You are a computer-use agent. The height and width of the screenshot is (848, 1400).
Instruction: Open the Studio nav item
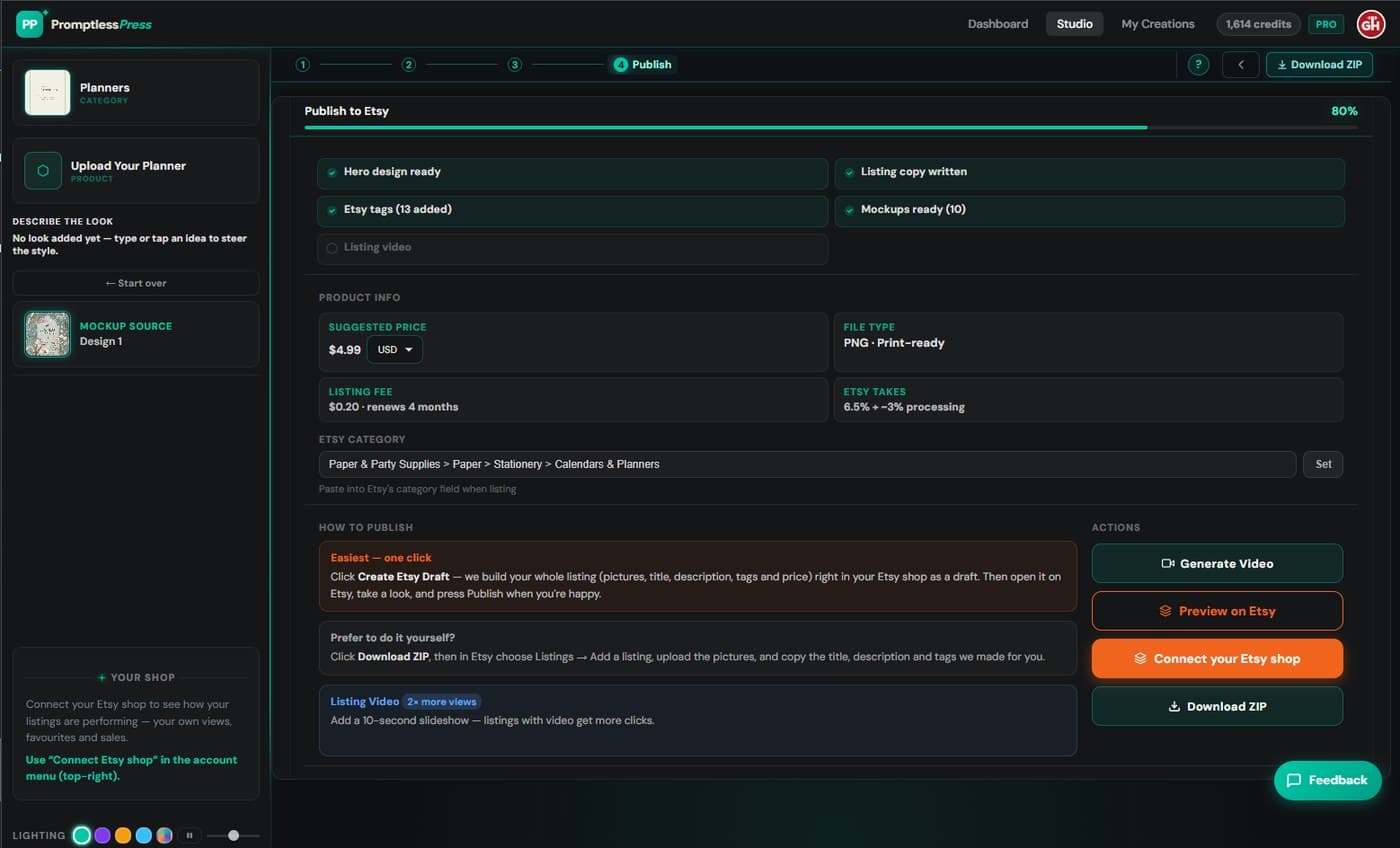tap(1075, 24)
